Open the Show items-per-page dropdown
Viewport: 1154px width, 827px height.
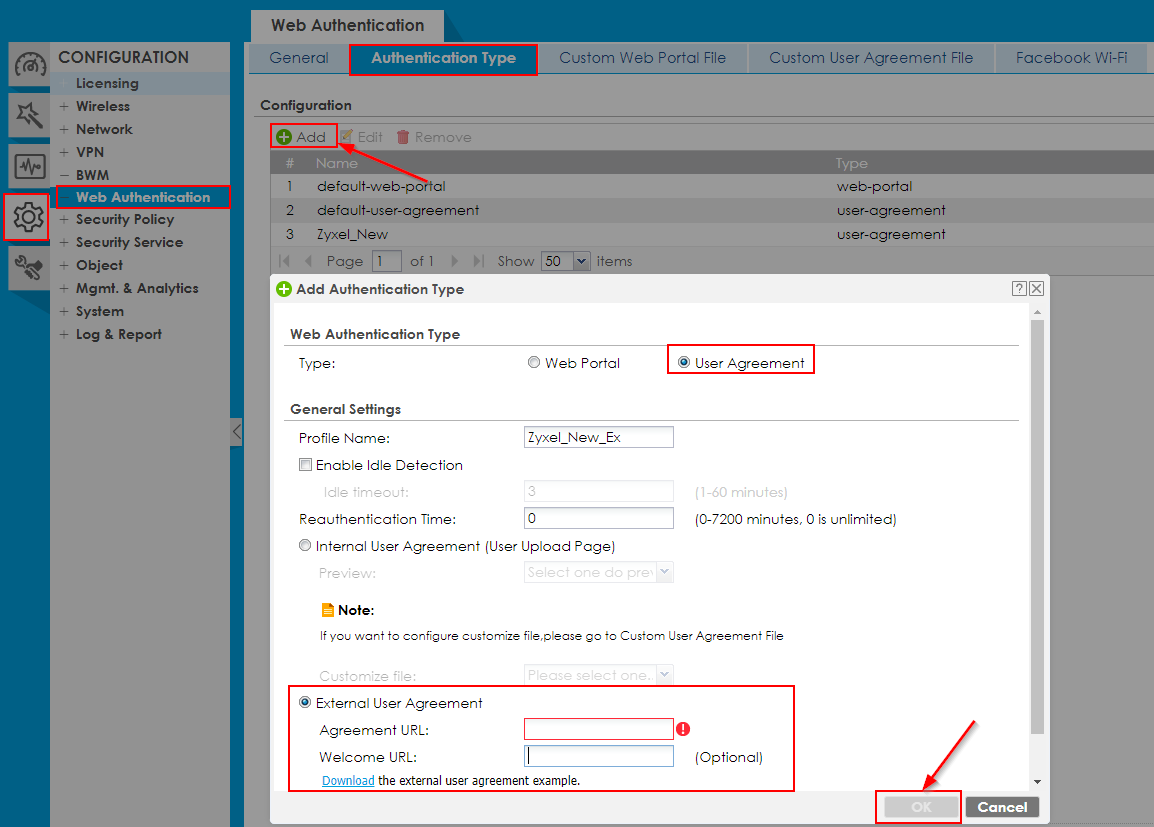(582, 261)
